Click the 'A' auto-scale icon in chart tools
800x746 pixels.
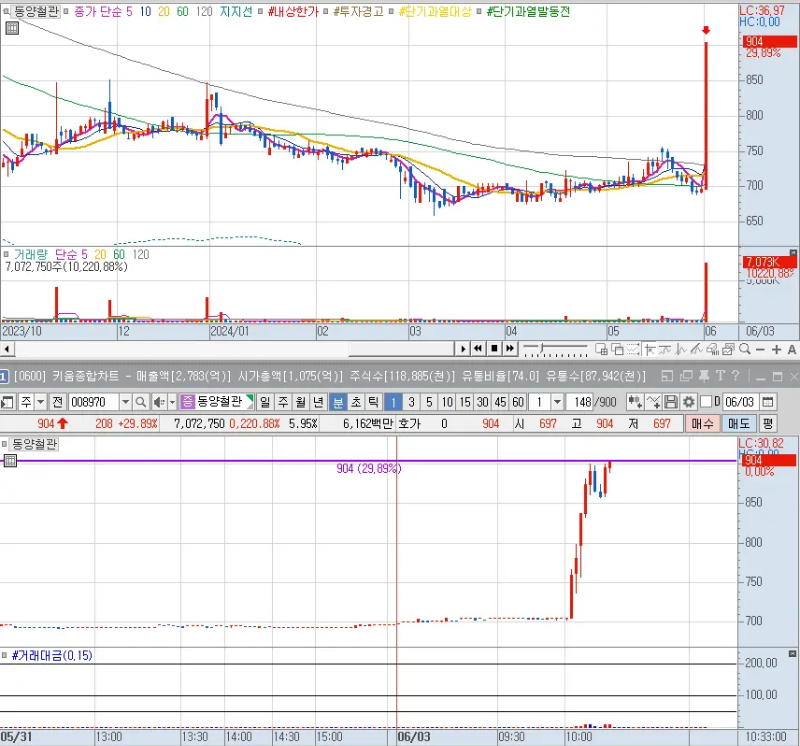tap(791, 350)
